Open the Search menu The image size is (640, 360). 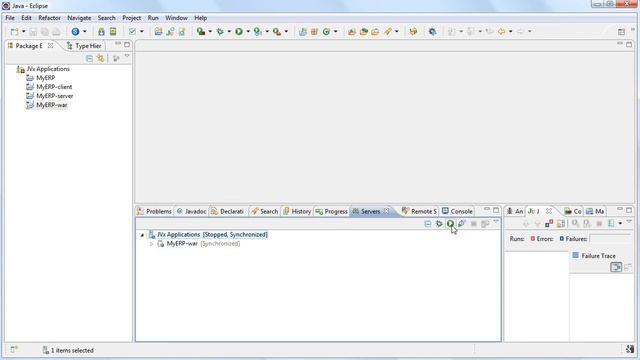click(107, 18)
